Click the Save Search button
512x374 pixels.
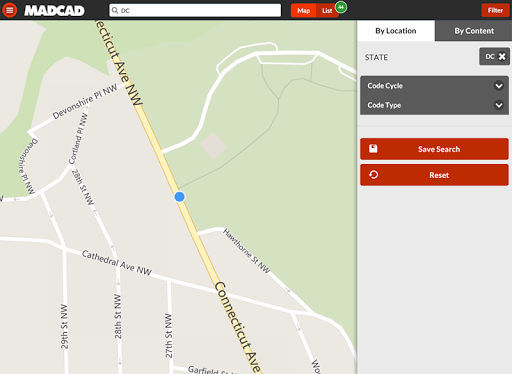434,149
